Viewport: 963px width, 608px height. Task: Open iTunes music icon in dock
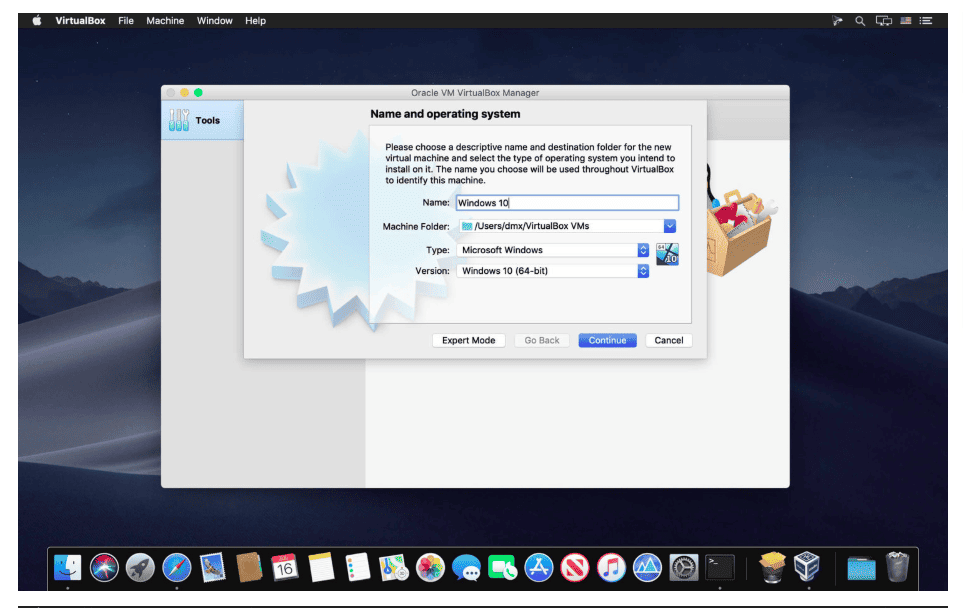[611, 567]
